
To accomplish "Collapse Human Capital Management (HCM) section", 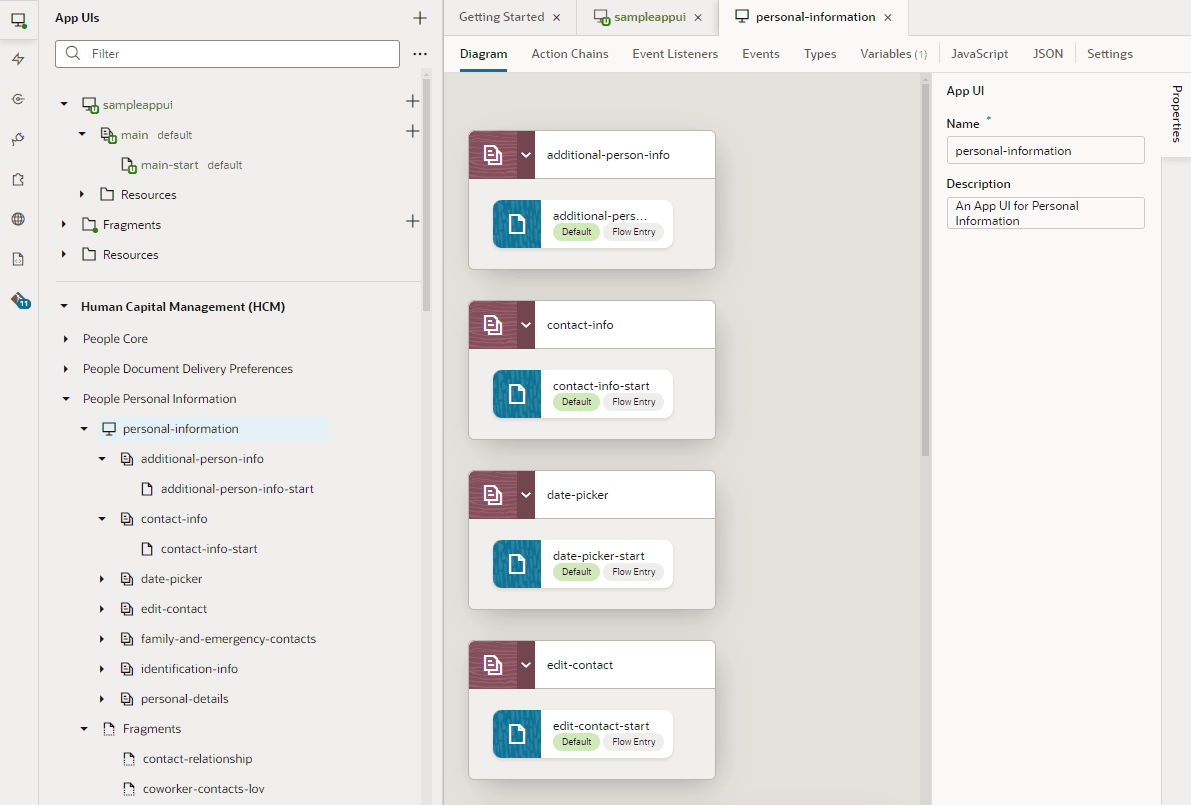I will coord(64,307).
